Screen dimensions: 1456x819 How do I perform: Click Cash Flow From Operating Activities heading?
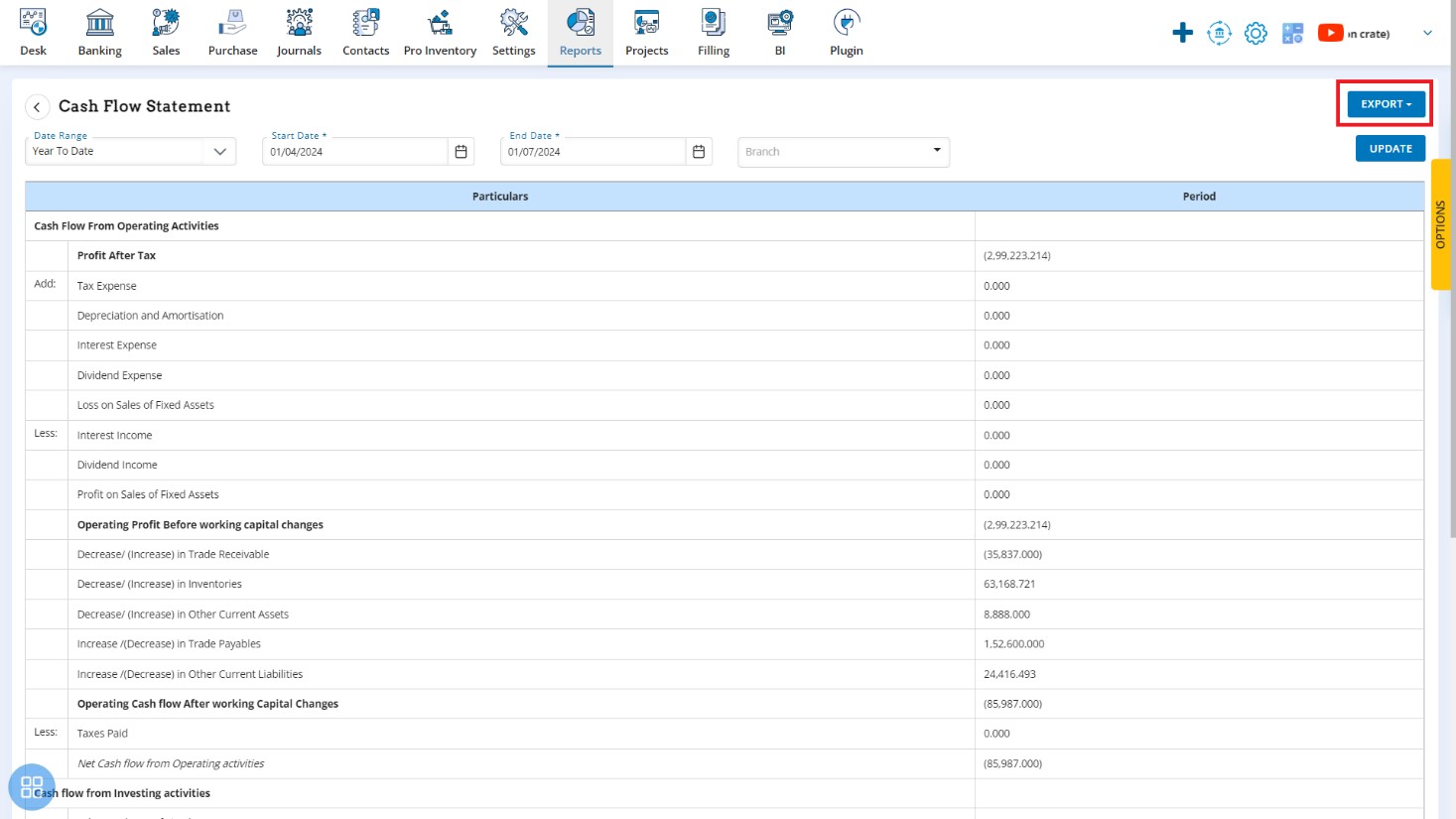(x=126, y=226)
